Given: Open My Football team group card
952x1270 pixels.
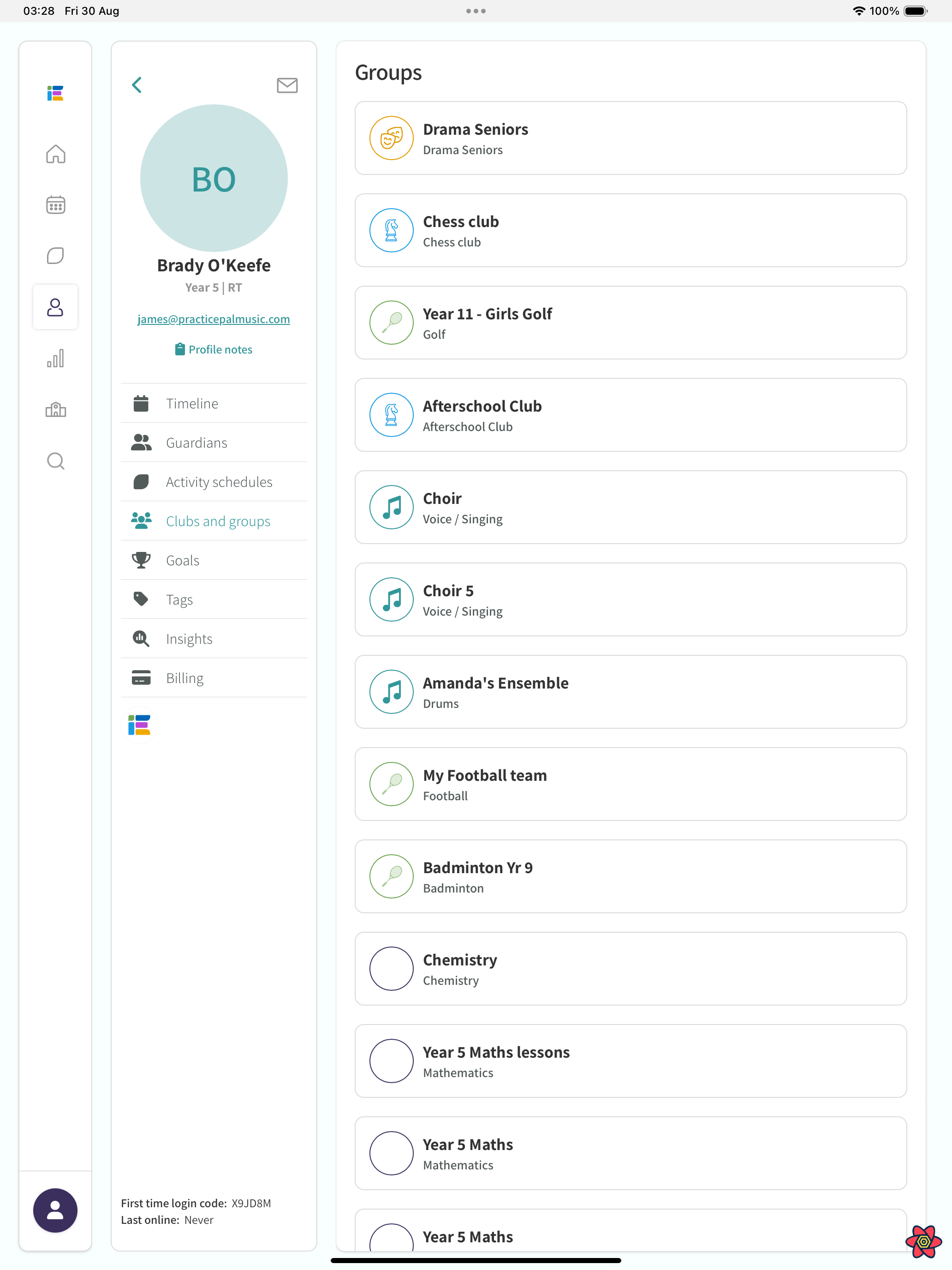Looking at the screenshot, I should tap(631, 784).
